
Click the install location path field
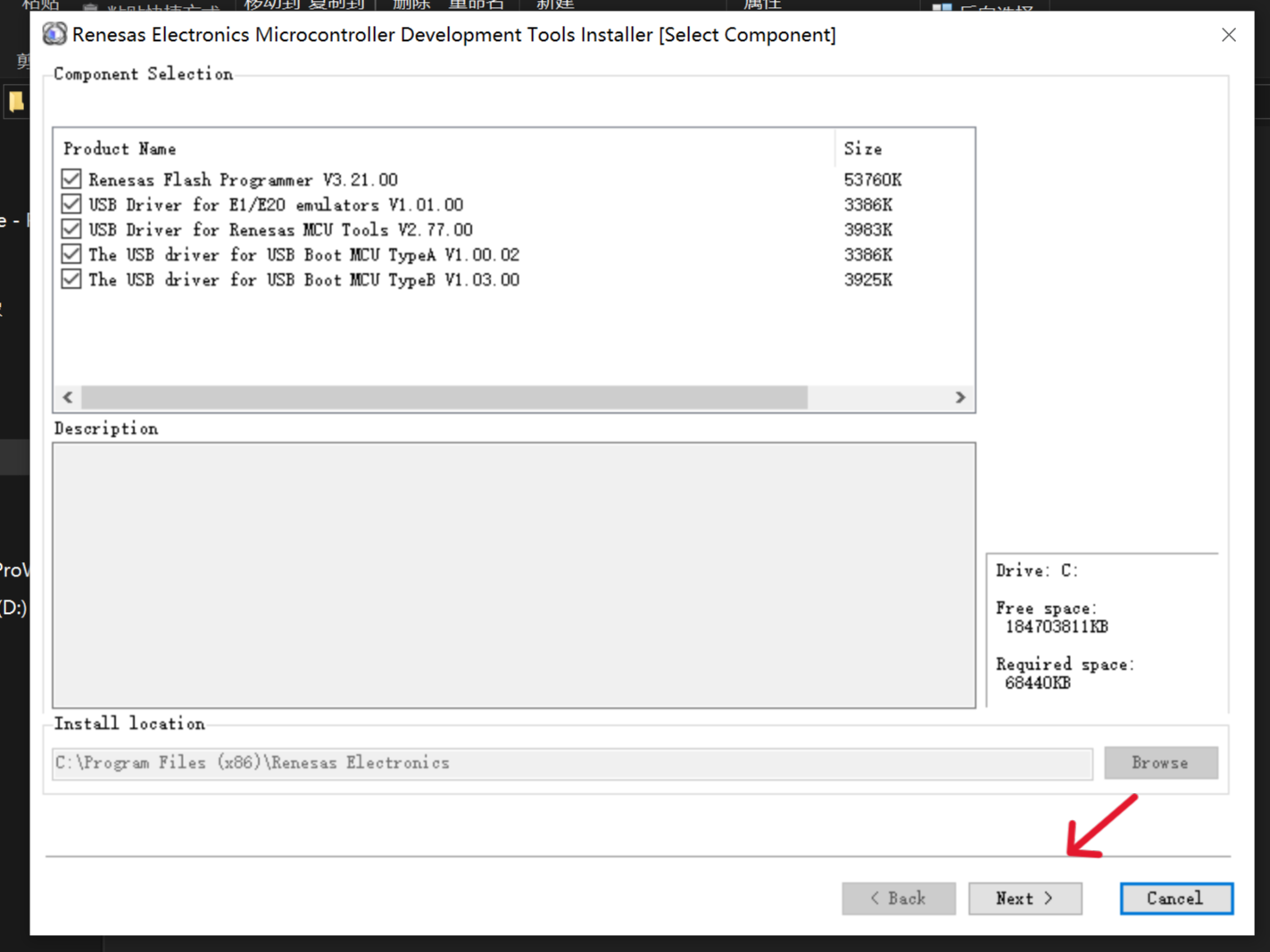(572, 763)
